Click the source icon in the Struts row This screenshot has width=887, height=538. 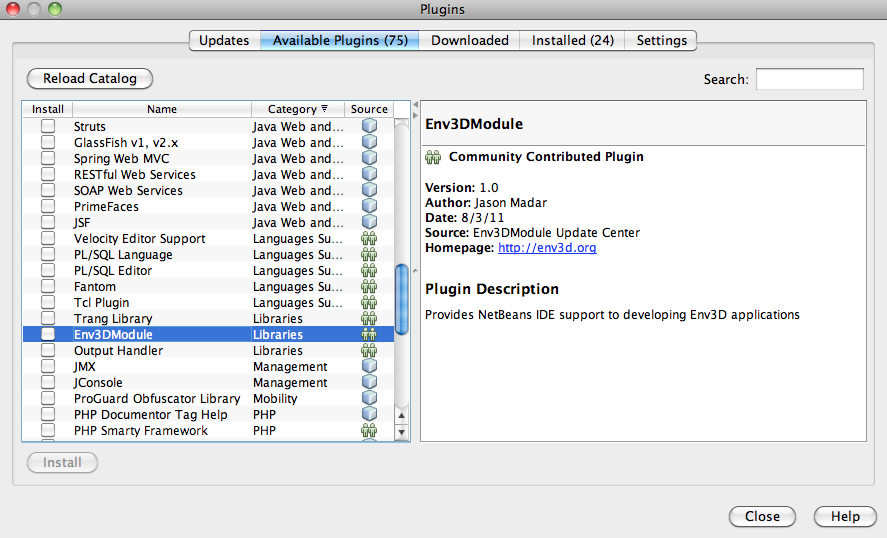pyautogui.click(x=369, y=126)
